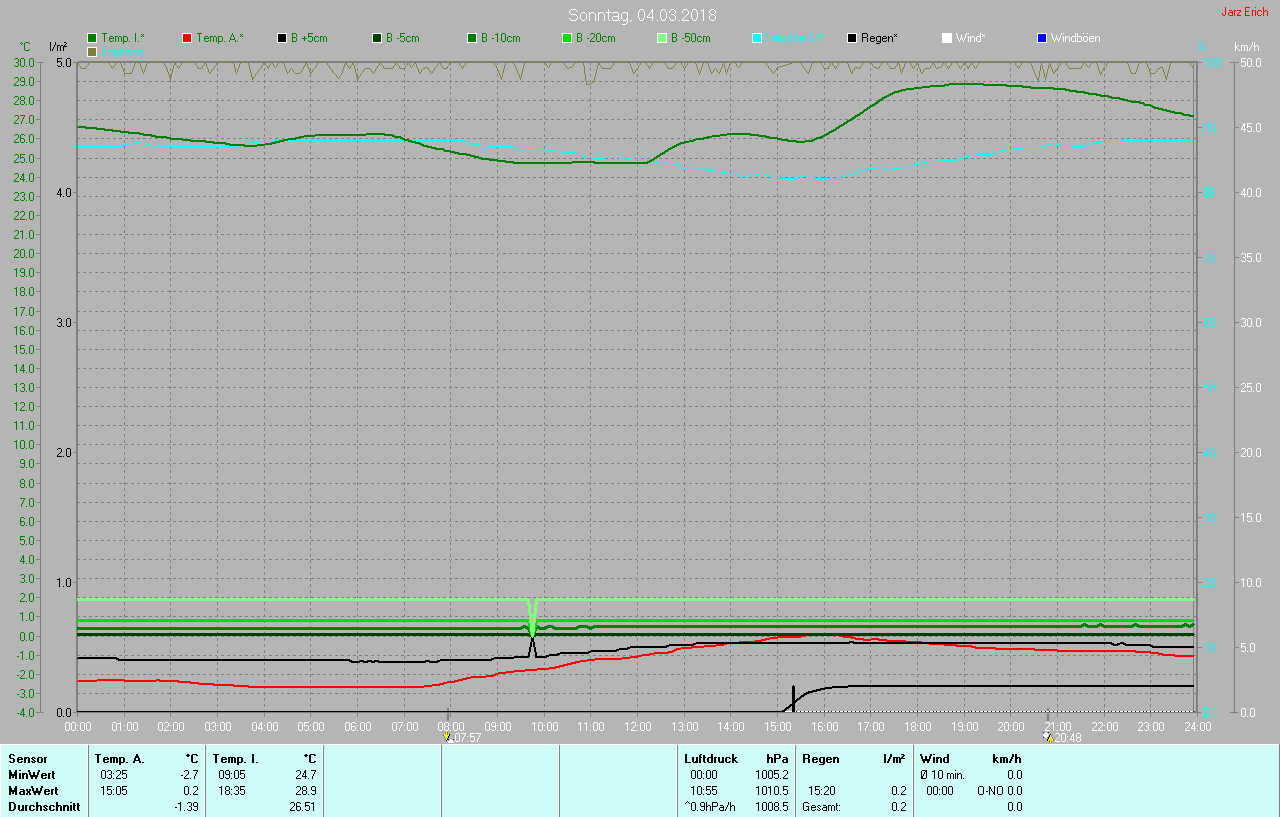Click the MaxWert row label
Viewport: 1280px width, 817px height.
pyautogui.click(x=31, y=791)
